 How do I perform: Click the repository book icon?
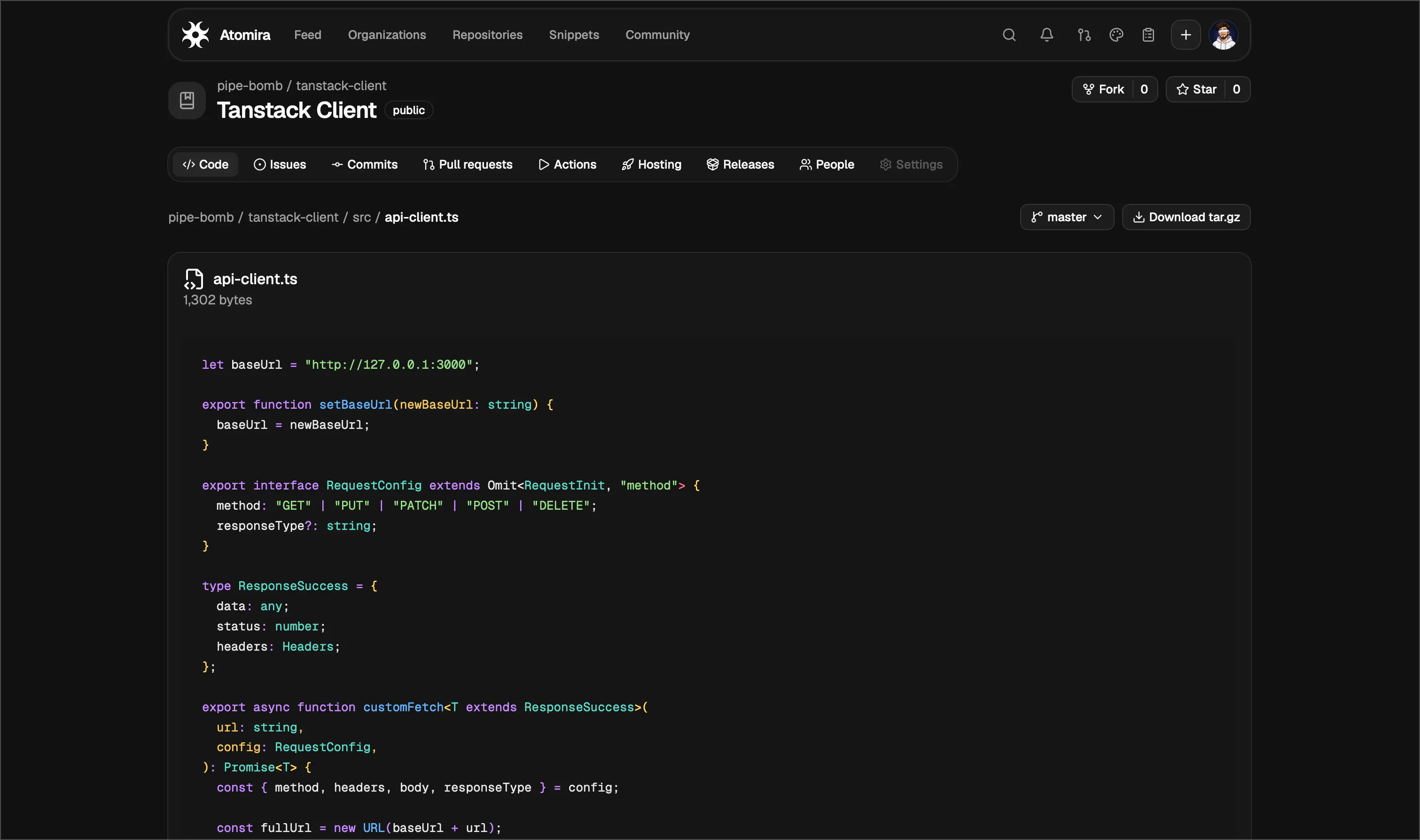coord(187,101)
